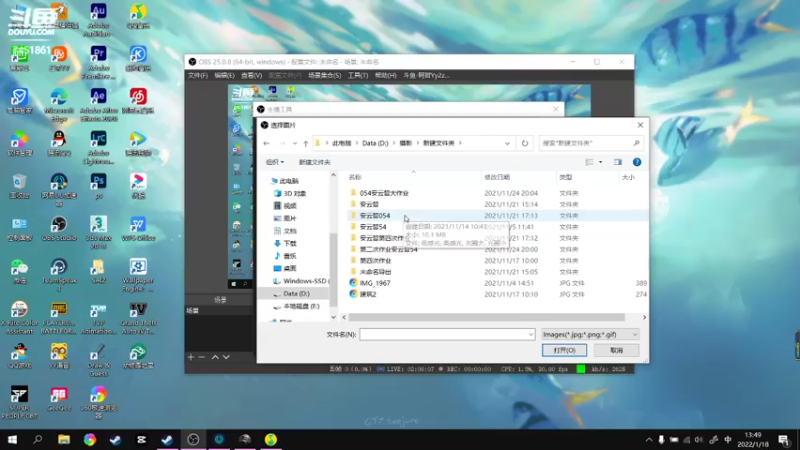Viewport: 800px width, 450px height.
Task: Add a scene with OBS plus button
Action: [191, 357]
